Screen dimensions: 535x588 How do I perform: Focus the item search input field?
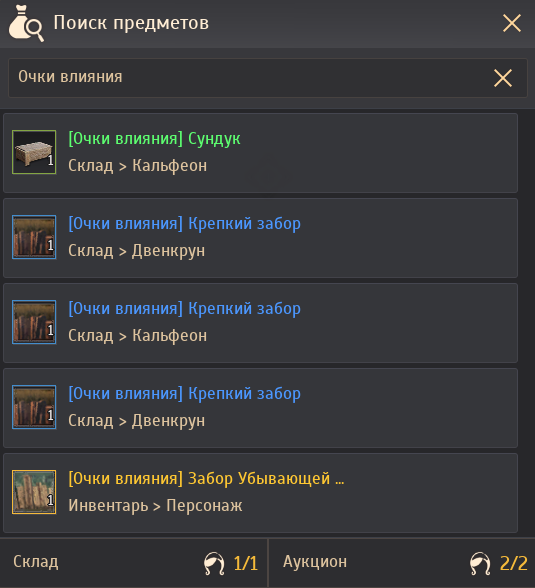click(268, 78)
